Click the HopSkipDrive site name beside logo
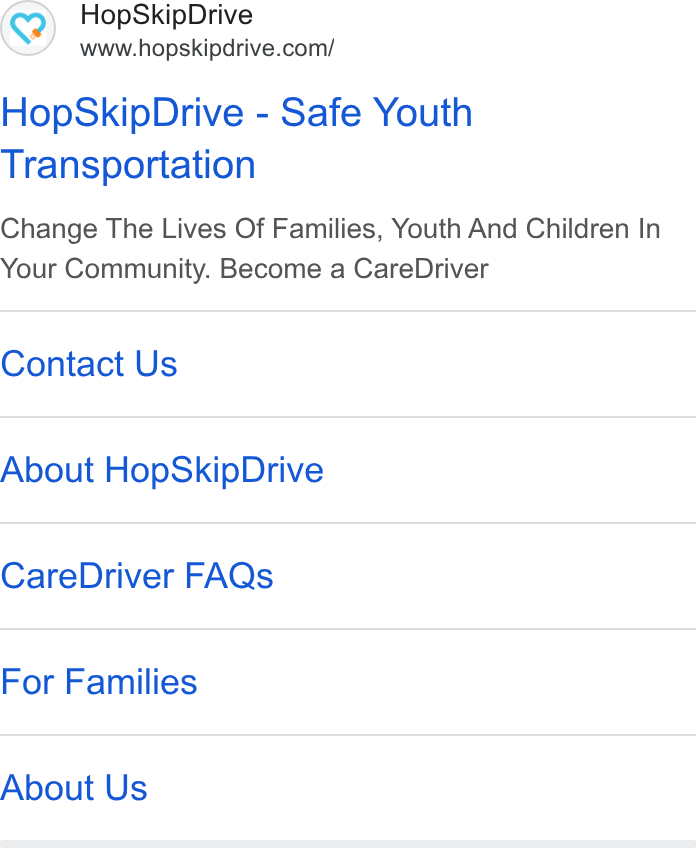Screen dimensions: 696x848 pos(167,15)
